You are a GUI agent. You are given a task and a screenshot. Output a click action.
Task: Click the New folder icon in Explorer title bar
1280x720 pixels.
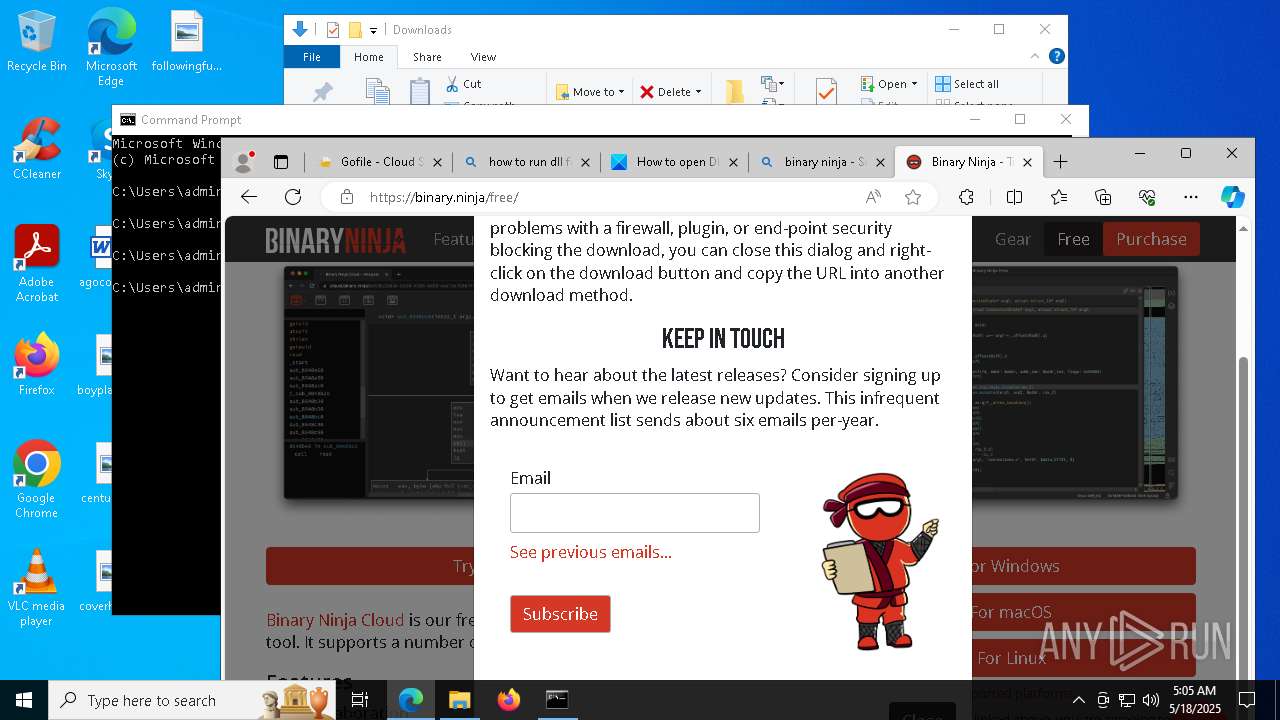point(355,30)
